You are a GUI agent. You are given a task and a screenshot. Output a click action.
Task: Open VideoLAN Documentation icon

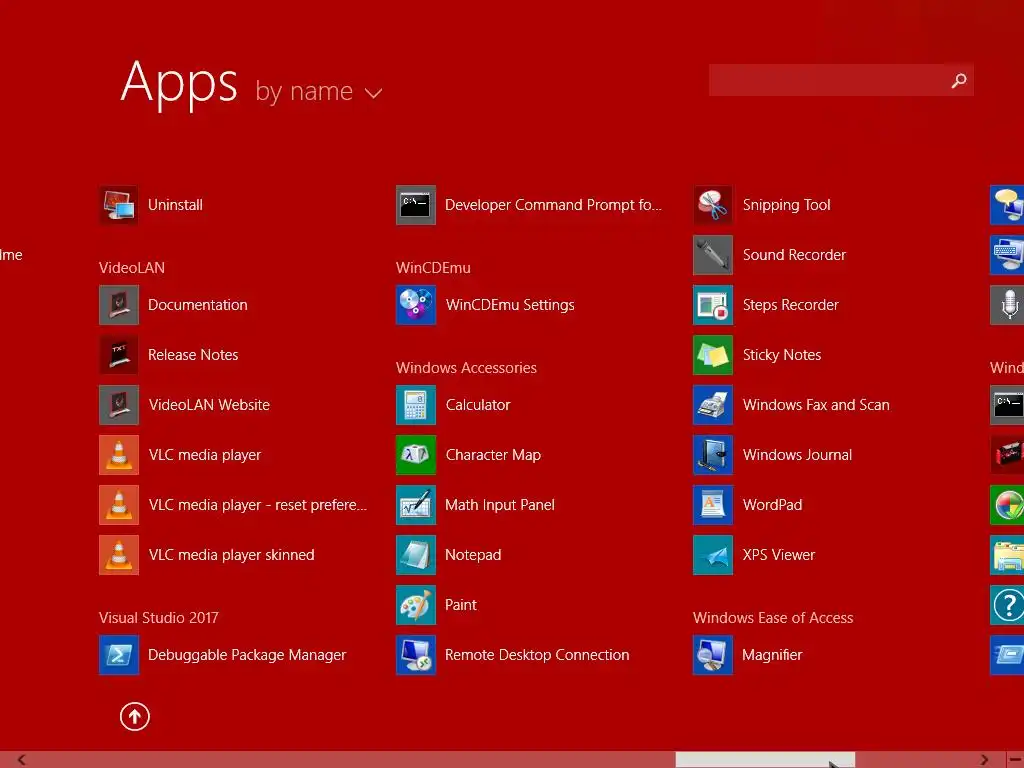118,305
